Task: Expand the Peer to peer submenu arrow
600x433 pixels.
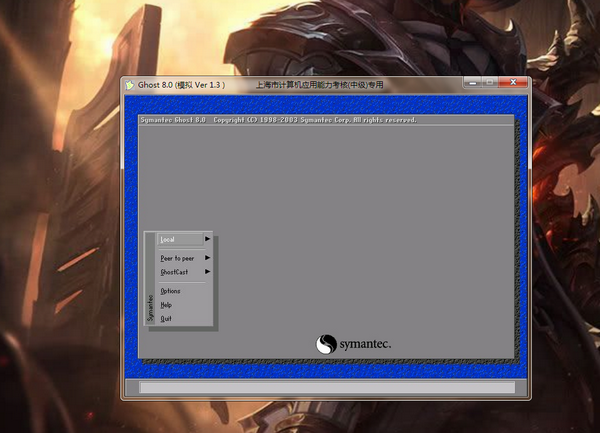Action: [x=207, y=258]
